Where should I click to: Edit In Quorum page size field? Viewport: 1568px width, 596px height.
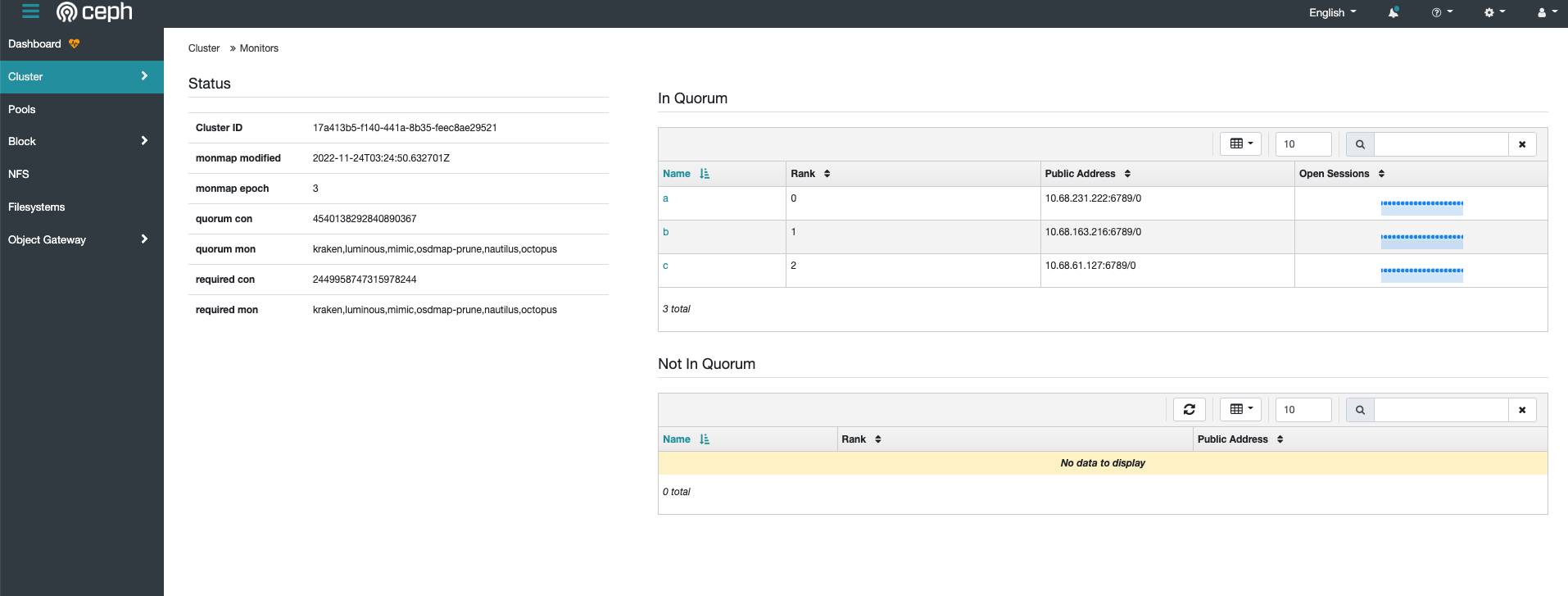[x=1303, y=144]
